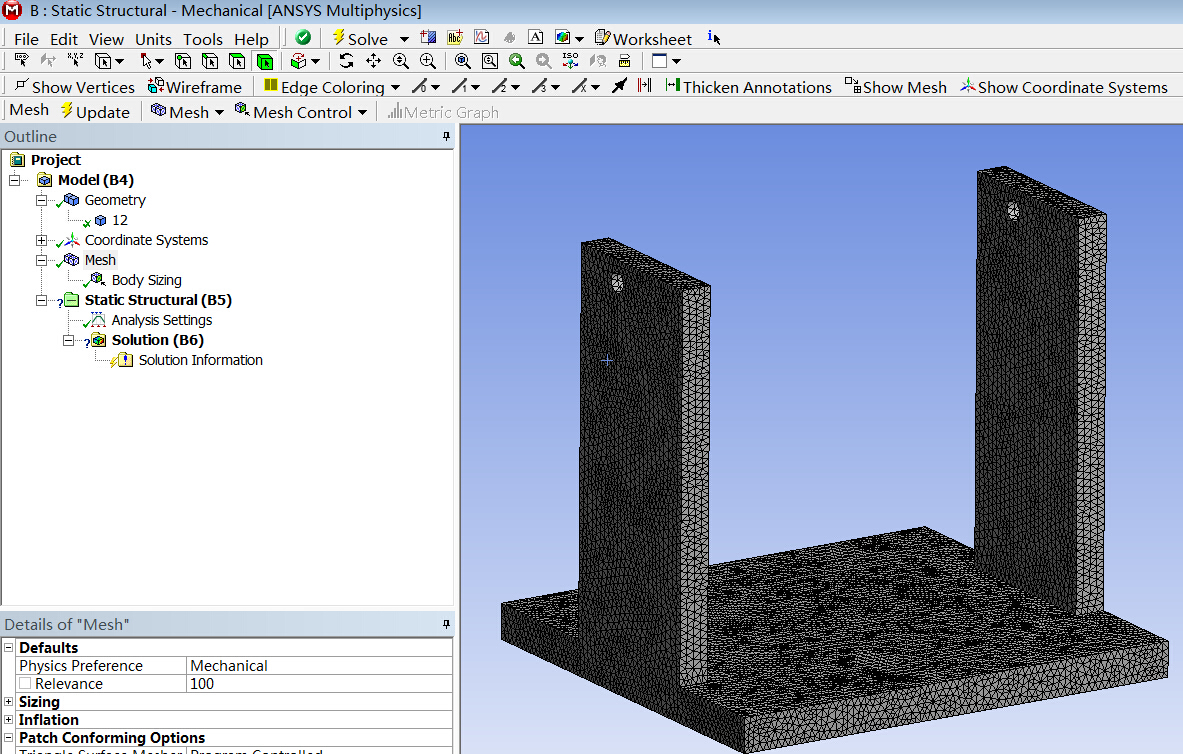Viewport: 1183px width, 754px height.
Task: Click the Update mesh button
Action: pos(95,112)
